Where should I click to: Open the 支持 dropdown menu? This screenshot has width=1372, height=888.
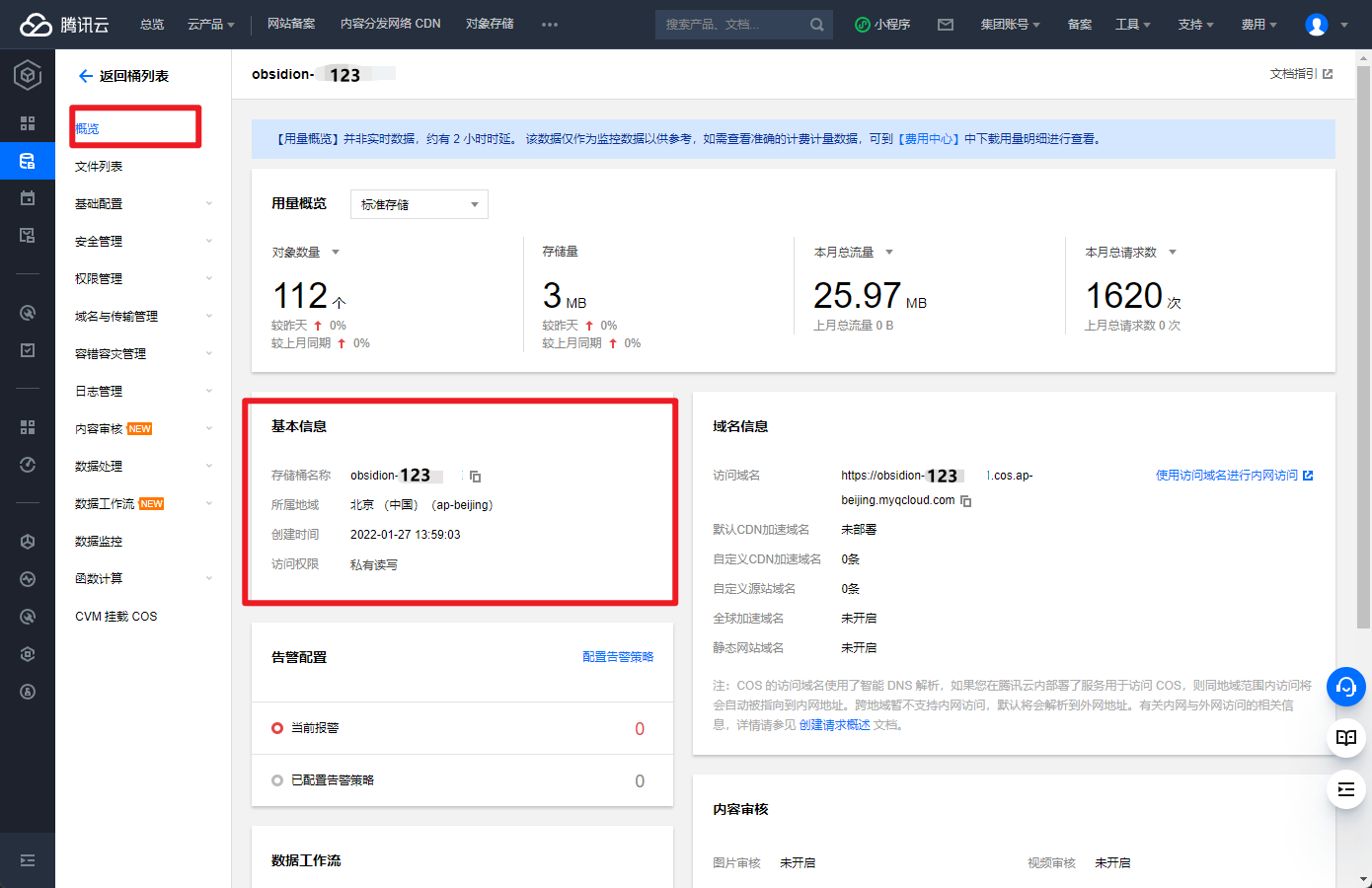pyautogui.click(x=1195, y=25)
